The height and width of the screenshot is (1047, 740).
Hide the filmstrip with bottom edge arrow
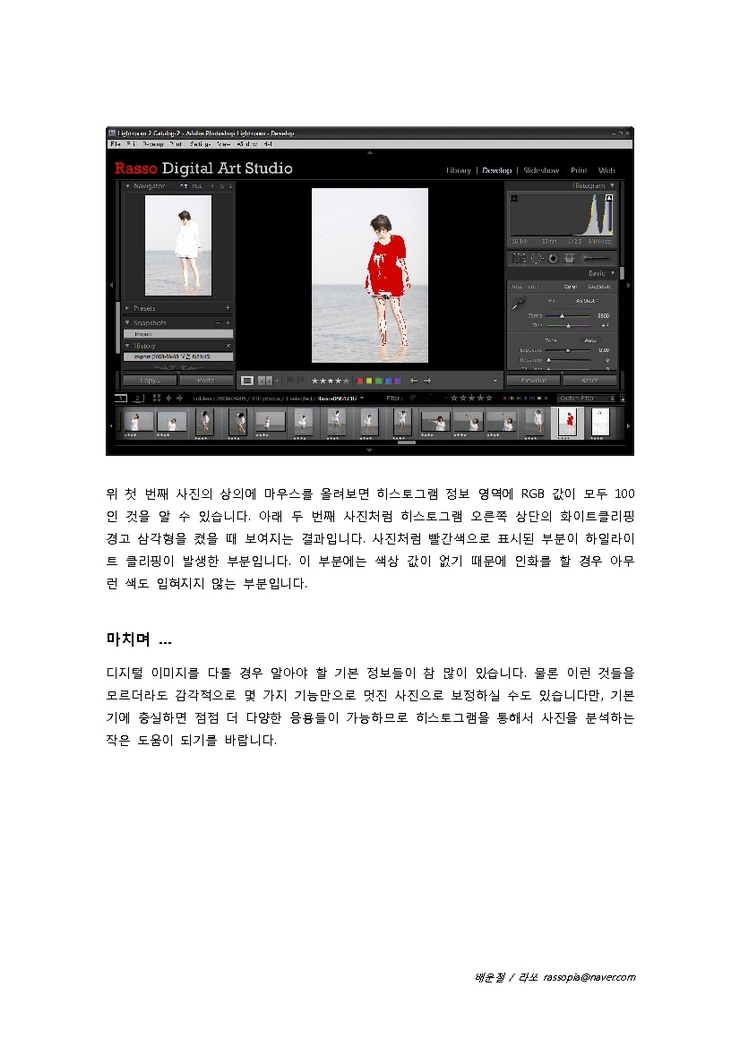point(369,451)
